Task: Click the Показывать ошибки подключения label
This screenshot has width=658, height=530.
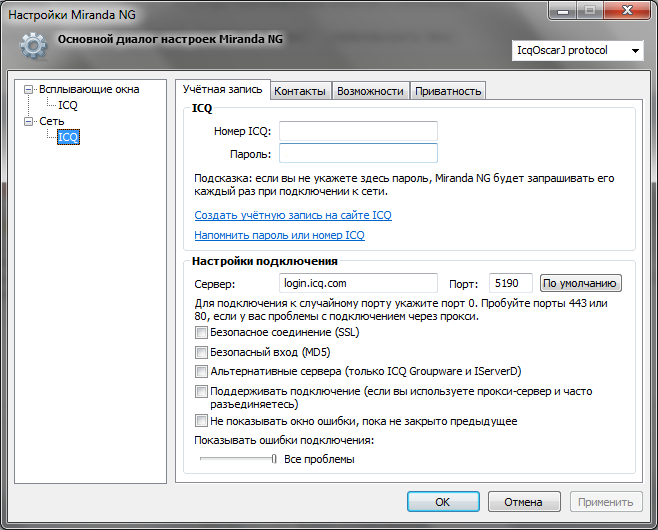Action: pyautogui.click(x=284, y=440)
